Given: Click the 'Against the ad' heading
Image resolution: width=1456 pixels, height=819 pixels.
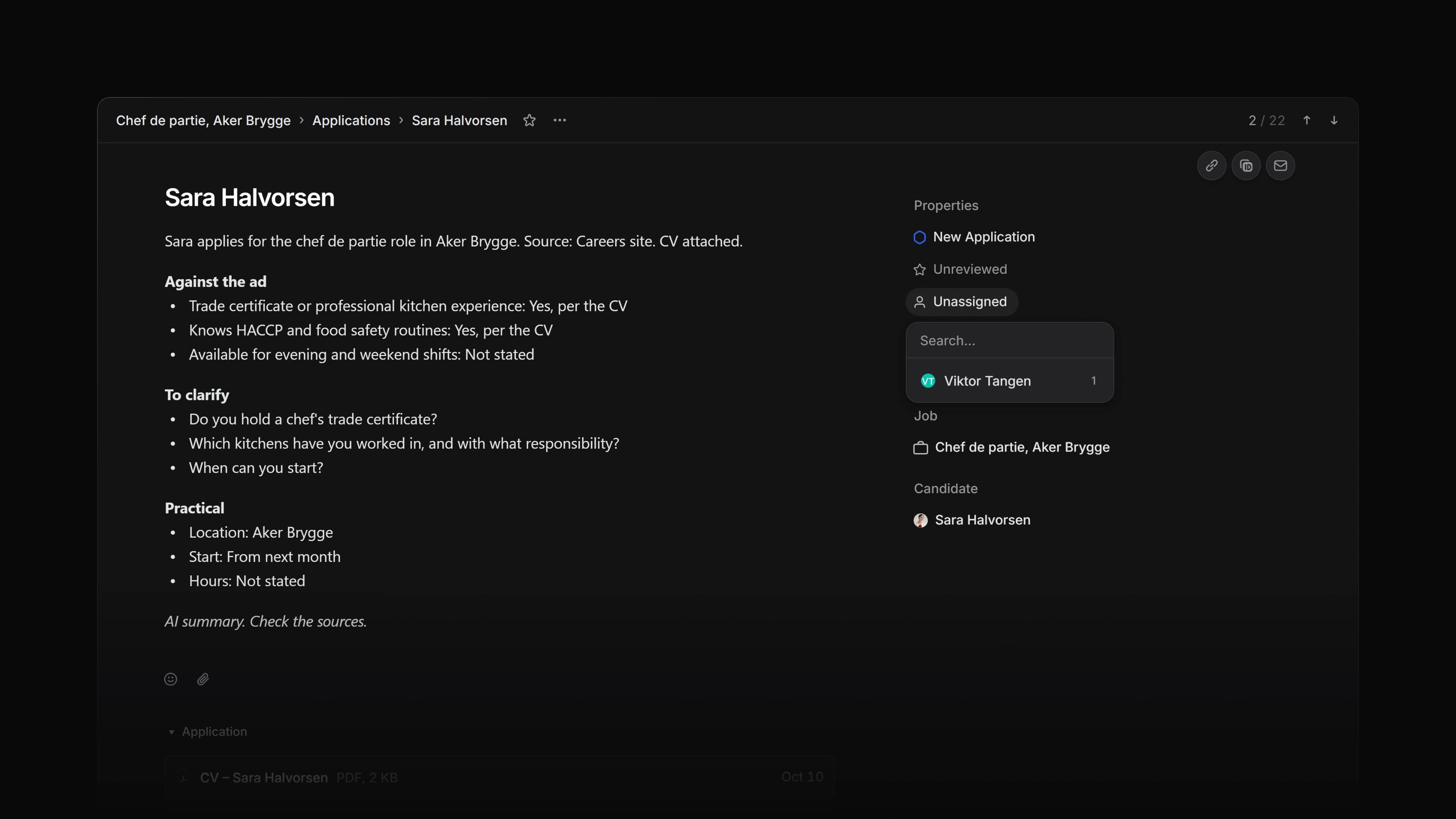Looking at the screenshot, I should point(215,281).
